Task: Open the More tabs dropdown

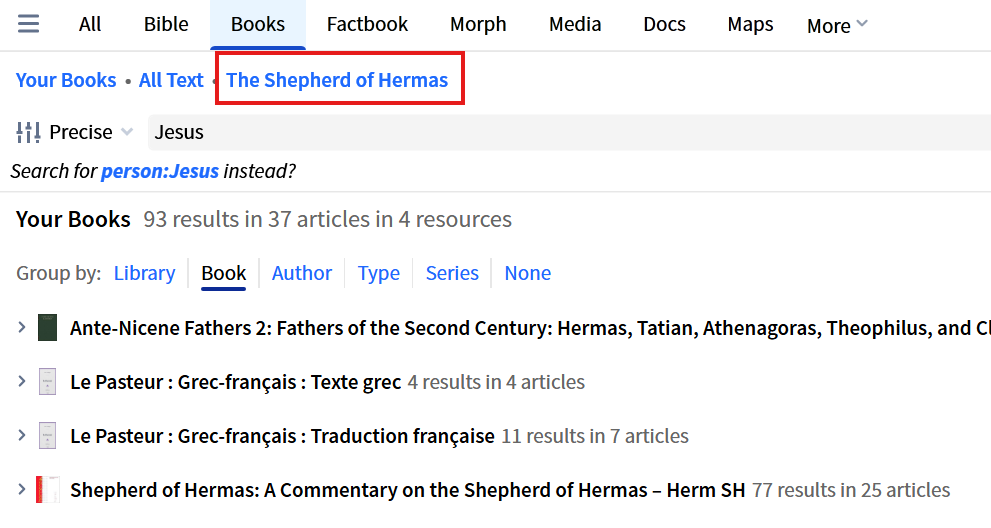Action: coord(837,26)
